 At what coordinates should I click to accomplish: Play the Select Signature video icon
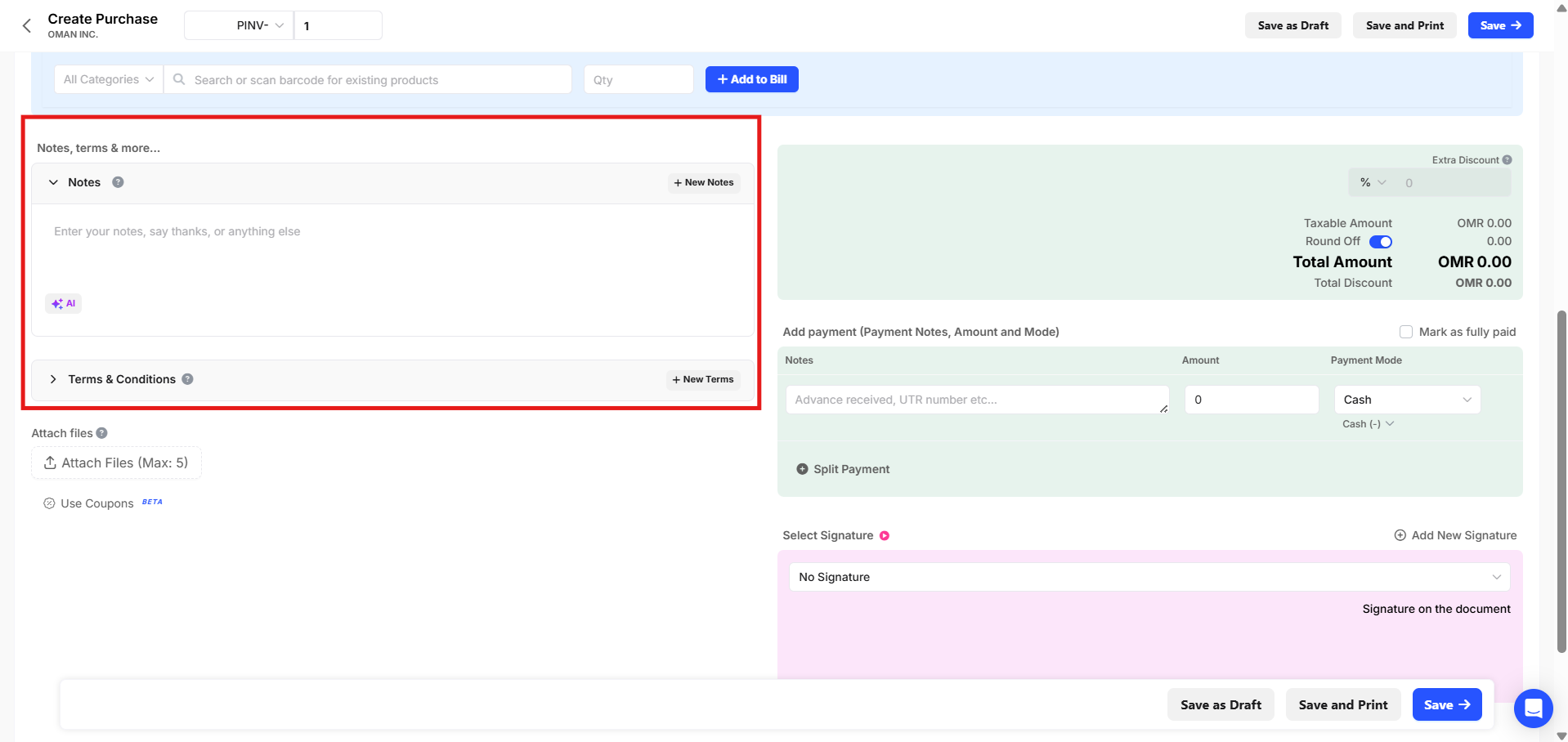[885, 536]
